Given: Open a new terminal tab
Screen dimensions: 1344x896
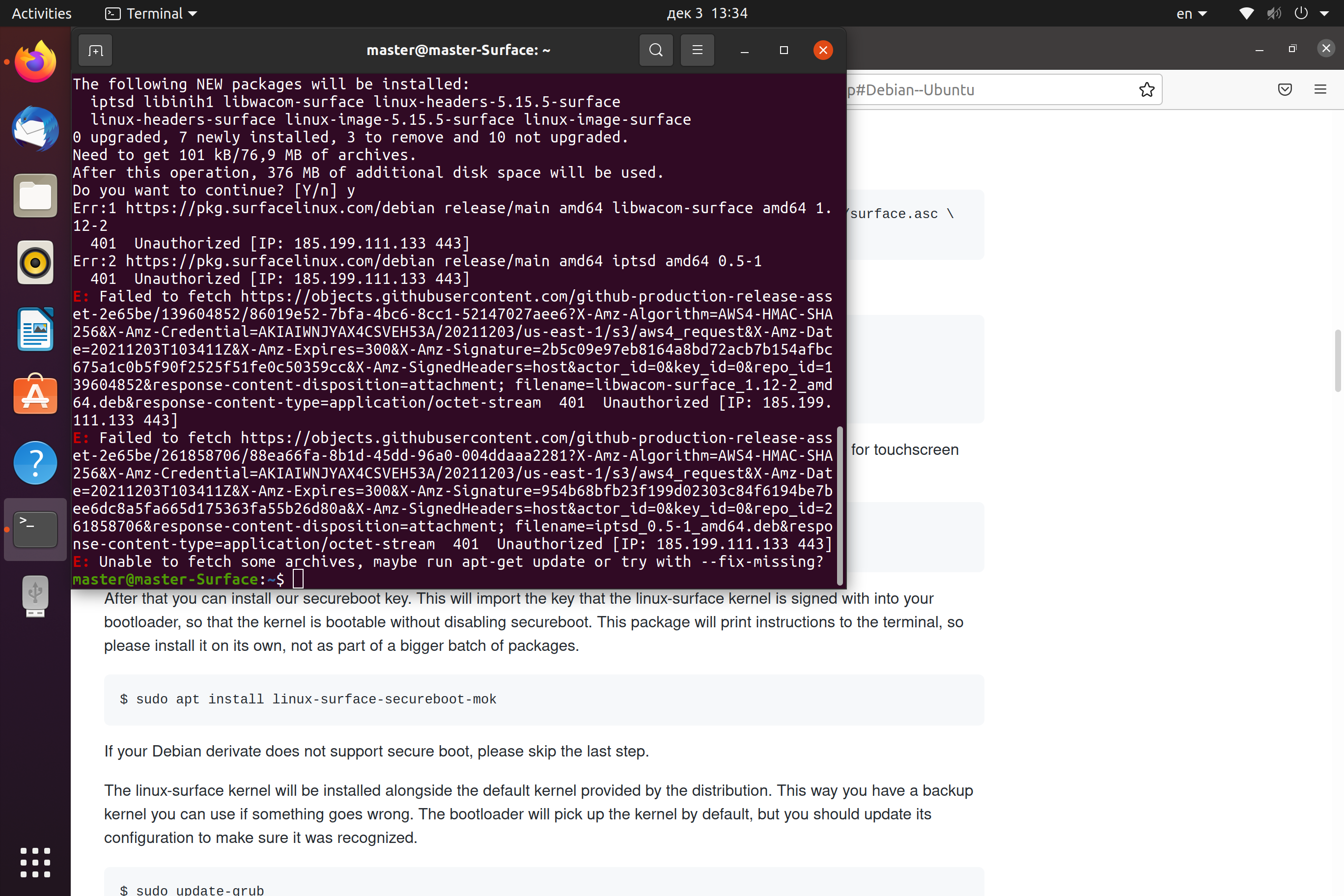Looking at the screenshot, I should [x=95, y=50].
